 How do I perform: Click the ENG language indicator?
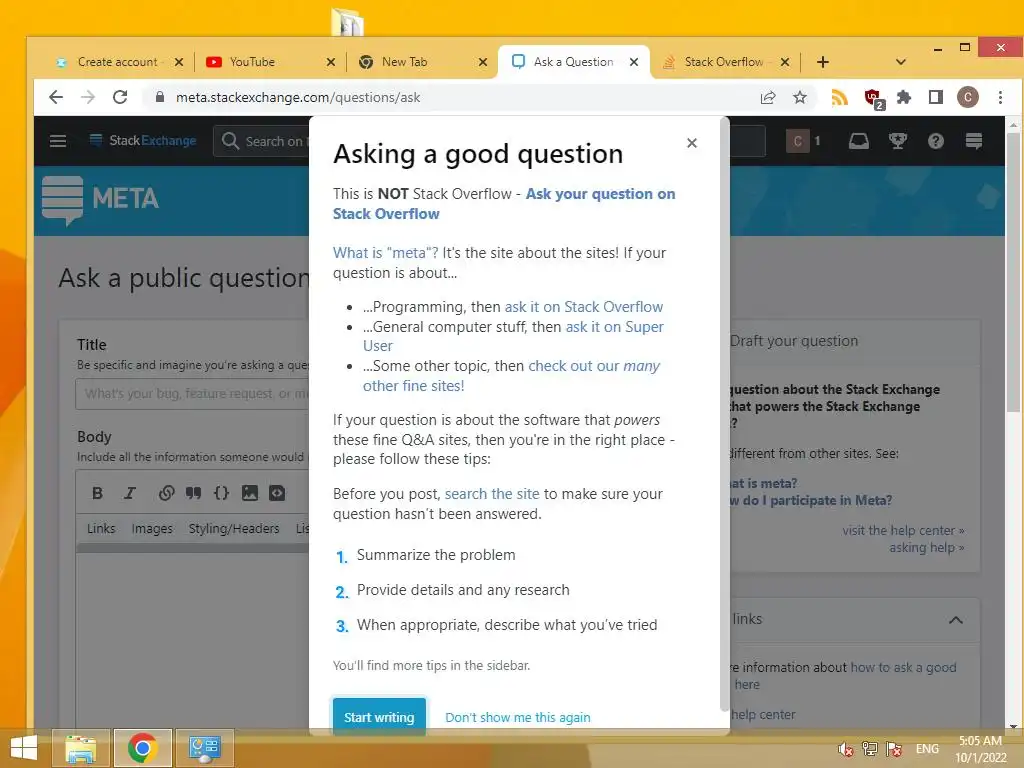927,749
